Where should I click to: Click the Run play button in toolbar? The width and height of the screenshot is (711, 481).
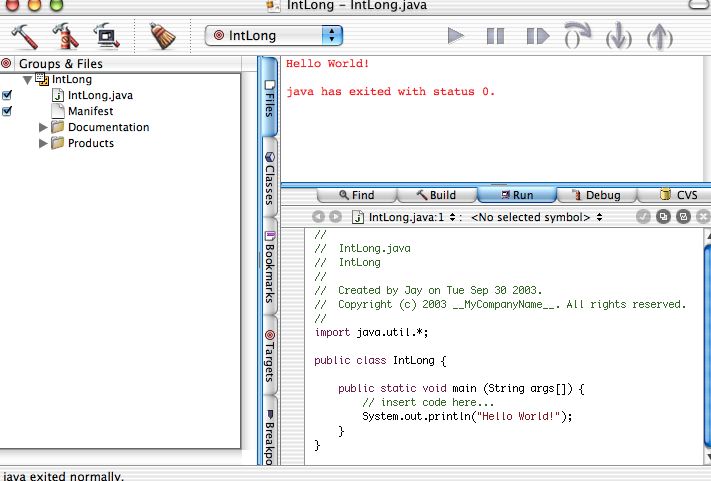click(x=455, y=36)
